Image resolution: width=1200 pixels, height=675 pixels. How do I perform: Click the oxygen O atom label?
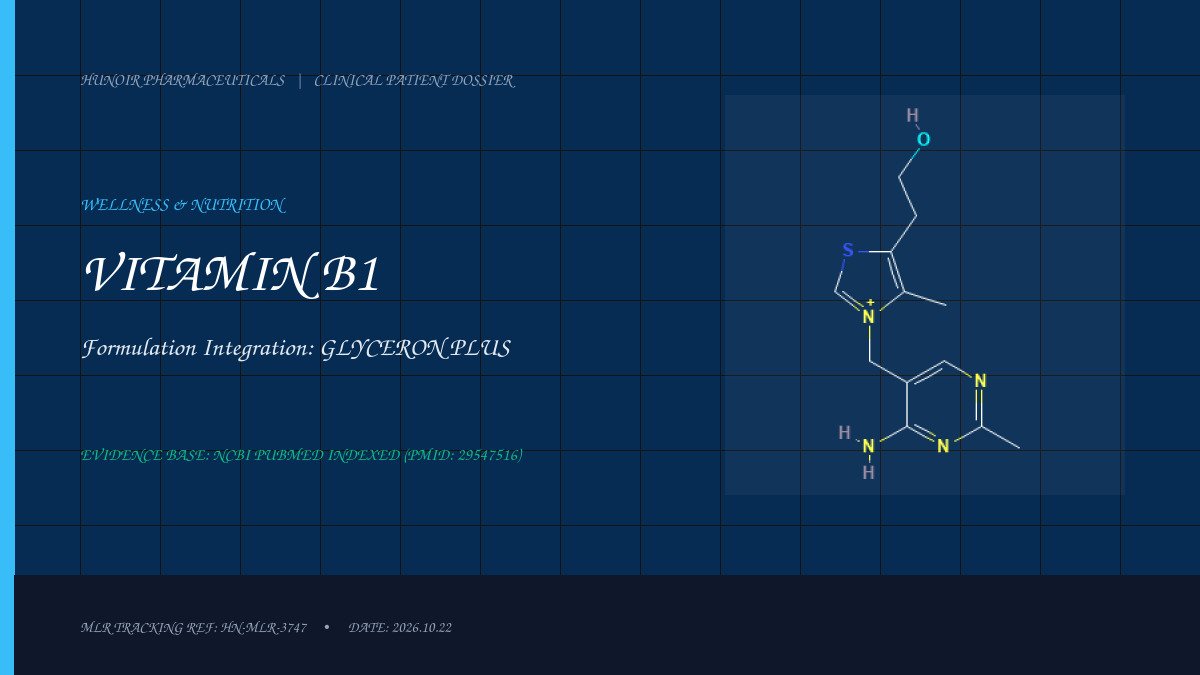point(923,140)
